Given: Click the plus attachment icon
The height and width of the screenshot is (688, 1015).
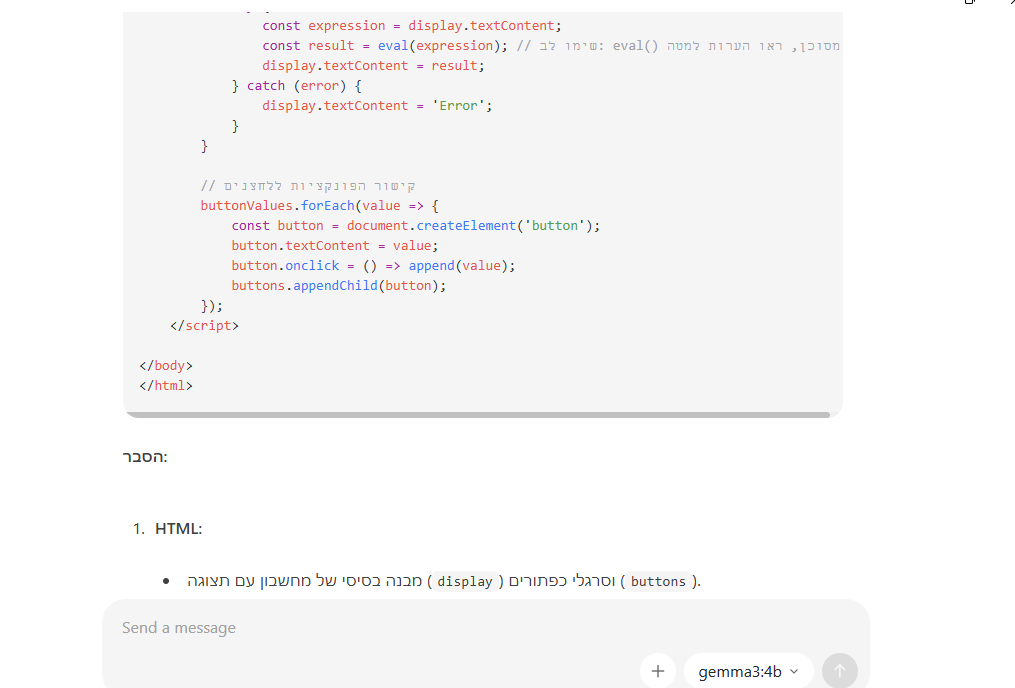Looking at the screenshot, I should click(x=657, y=671).
